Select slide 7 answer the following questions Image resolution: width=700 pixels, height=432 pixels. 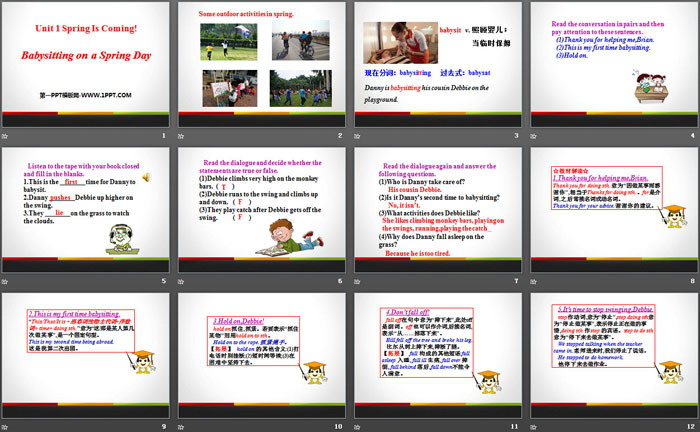[438, 210]
